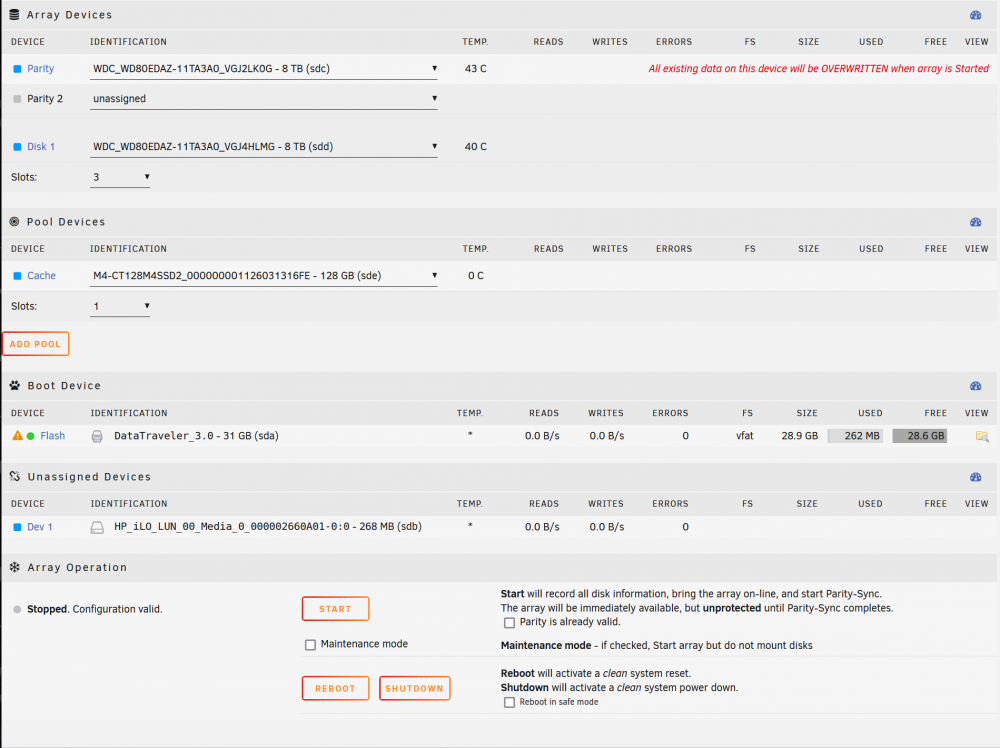This screenshot has width=1000, height=748.
Task: Click the Unassigned Devices dashboard gauge icon
Action: pyautogui.click(x=975, y=478)
